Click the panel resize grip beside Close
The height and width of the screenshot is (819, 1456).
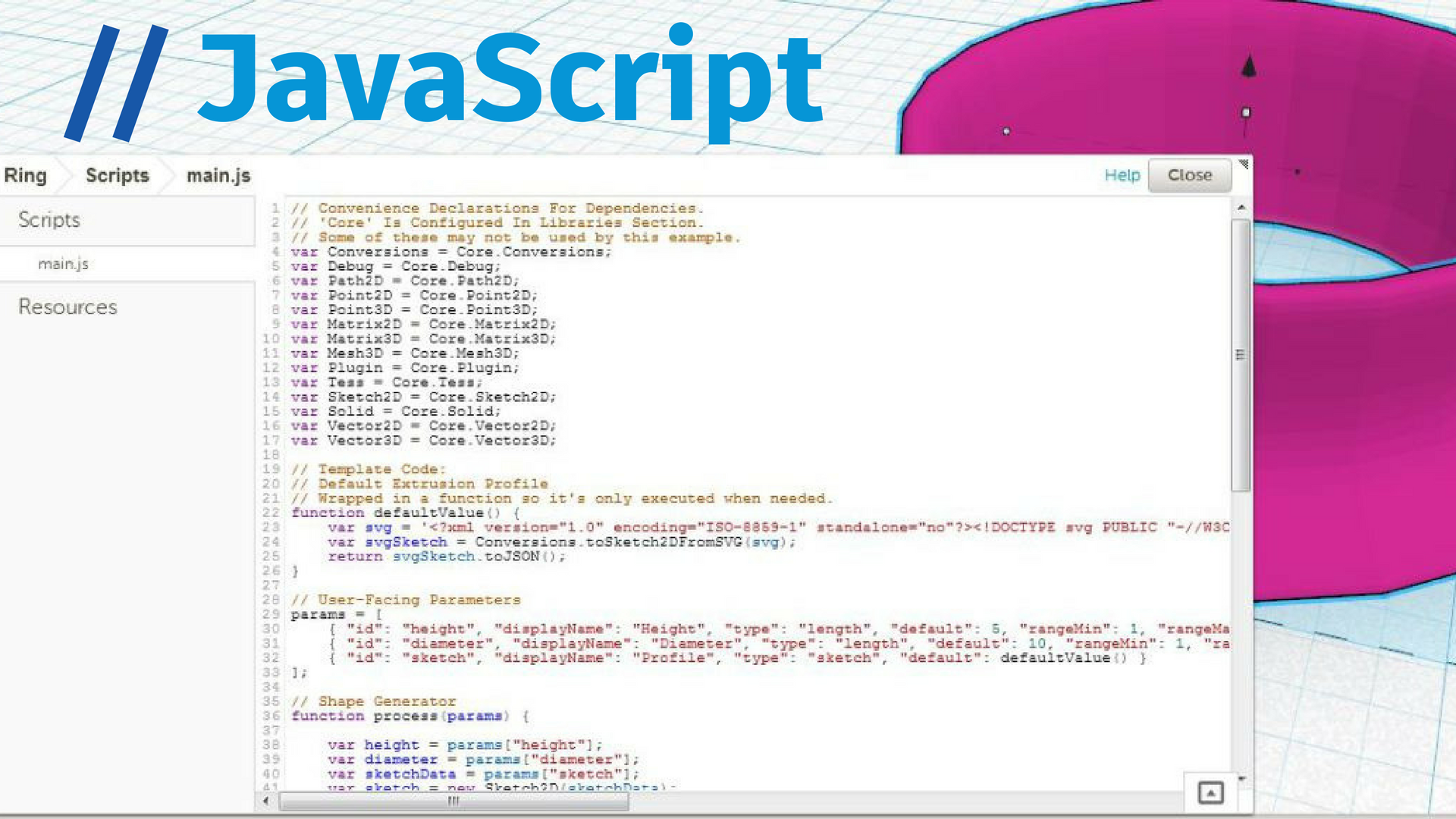point(1244,164)
